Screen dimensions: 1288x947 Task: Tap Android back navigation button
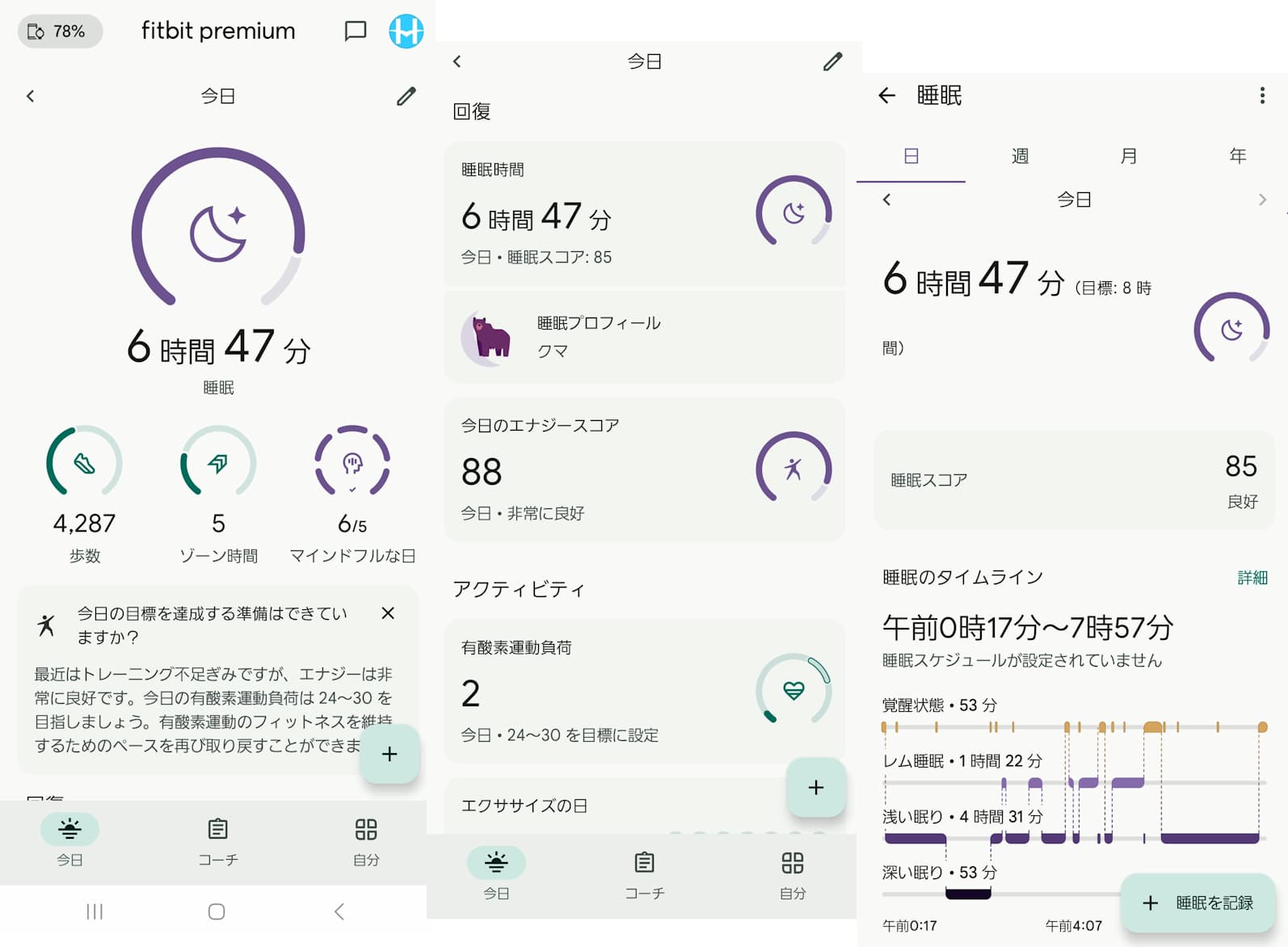[x=339, y=911]
